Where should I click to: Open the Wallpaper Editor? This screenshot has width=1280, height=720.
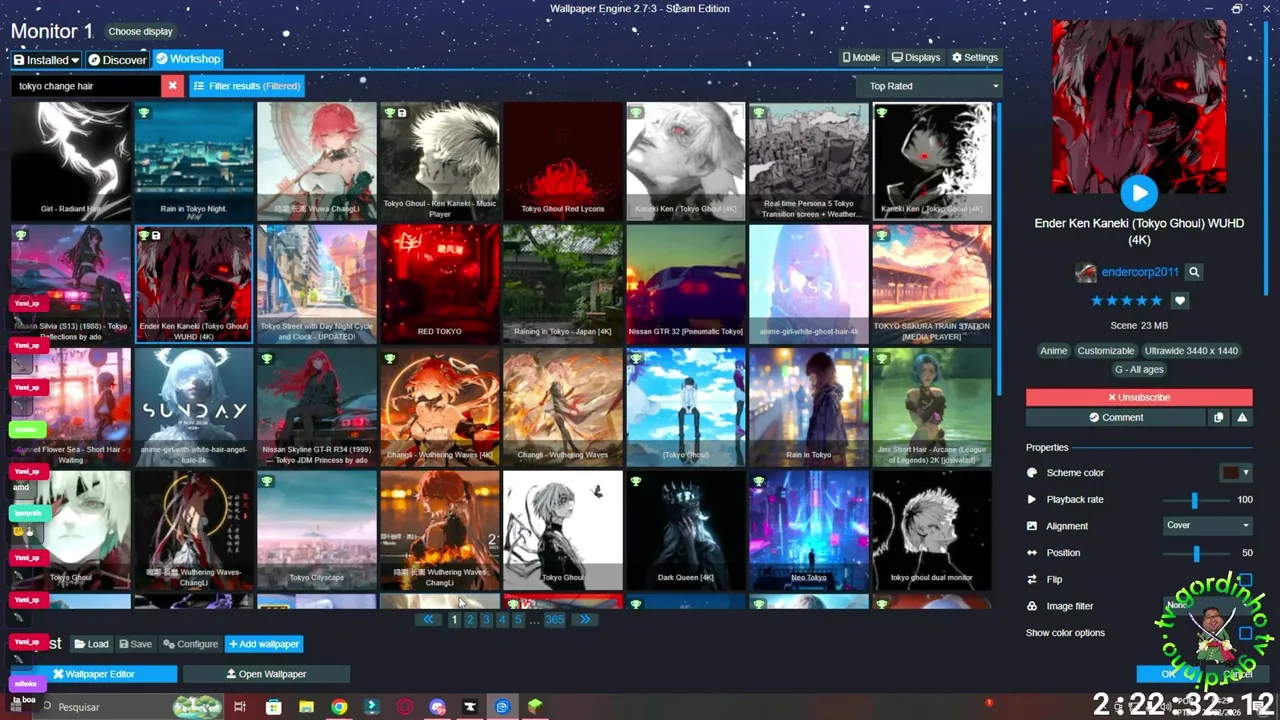tap(94, 674)
